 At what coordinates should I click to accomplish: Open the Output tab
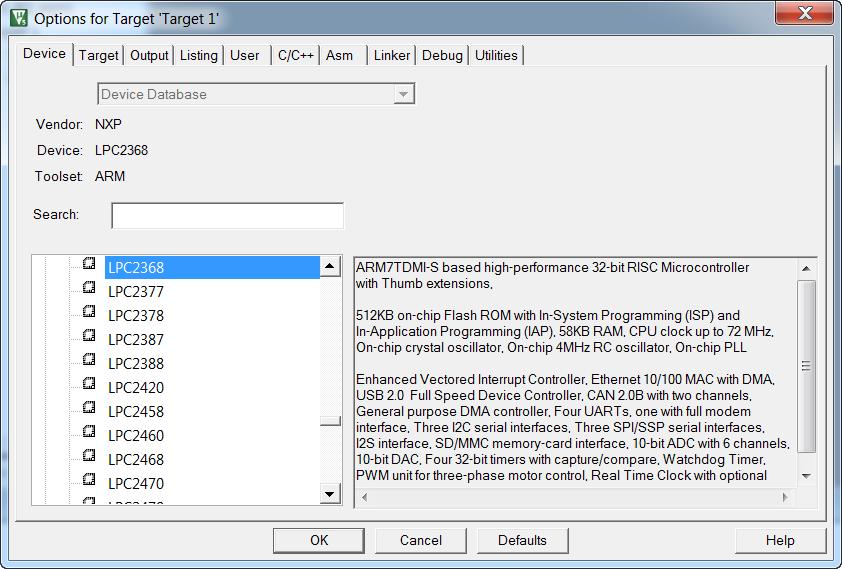click(149, 55)
